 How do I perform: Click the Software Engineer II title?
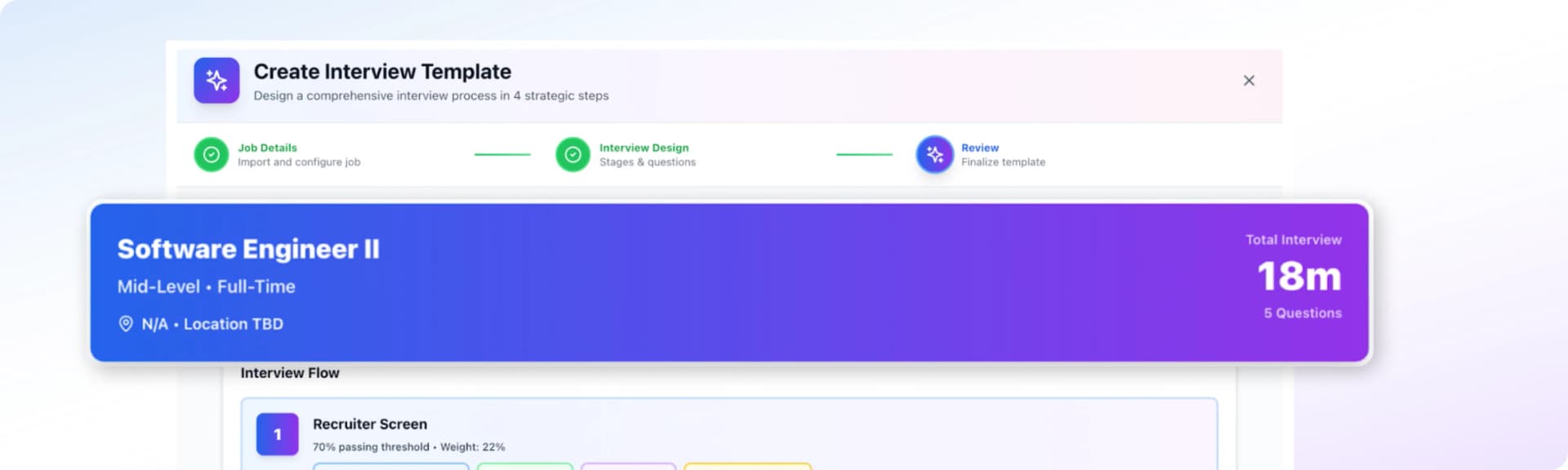(x=248, y=249)
